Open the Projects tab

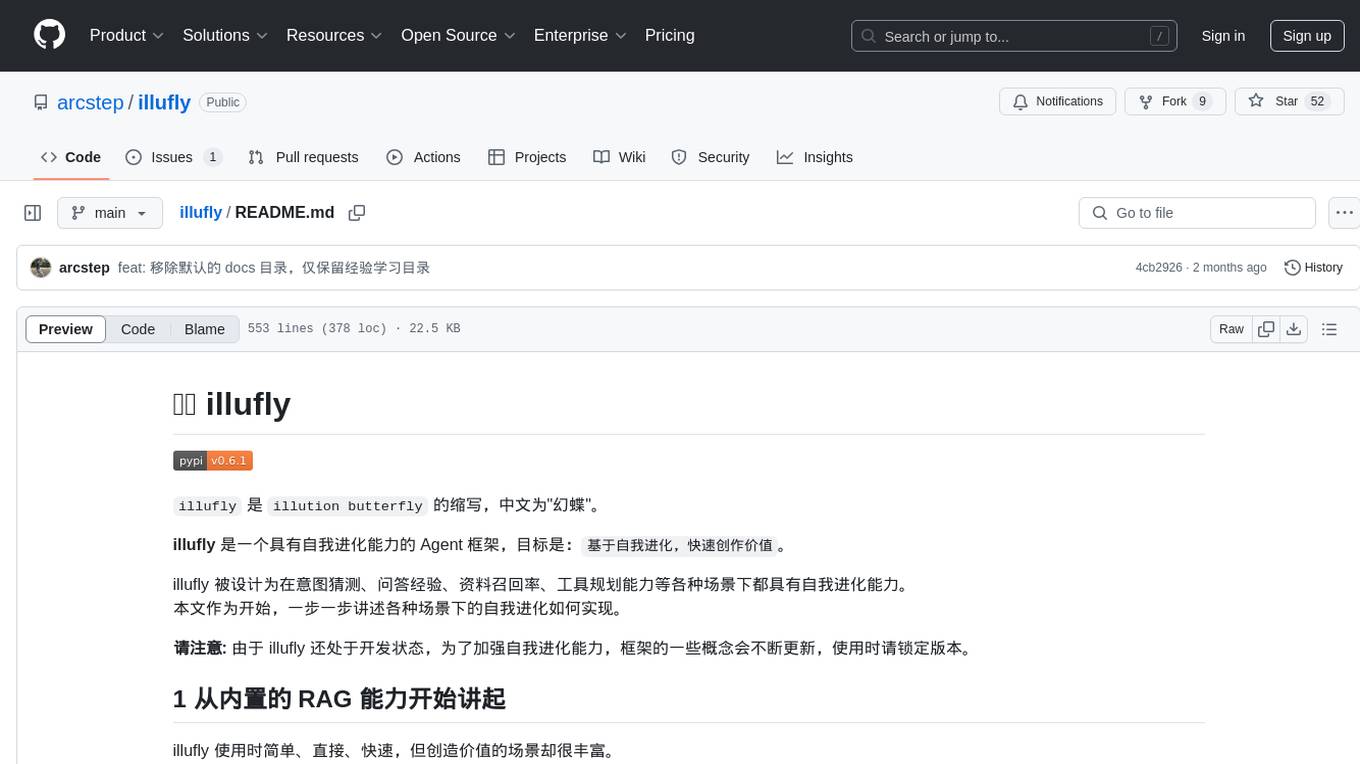pyautogui.click(x=527, y=157)
